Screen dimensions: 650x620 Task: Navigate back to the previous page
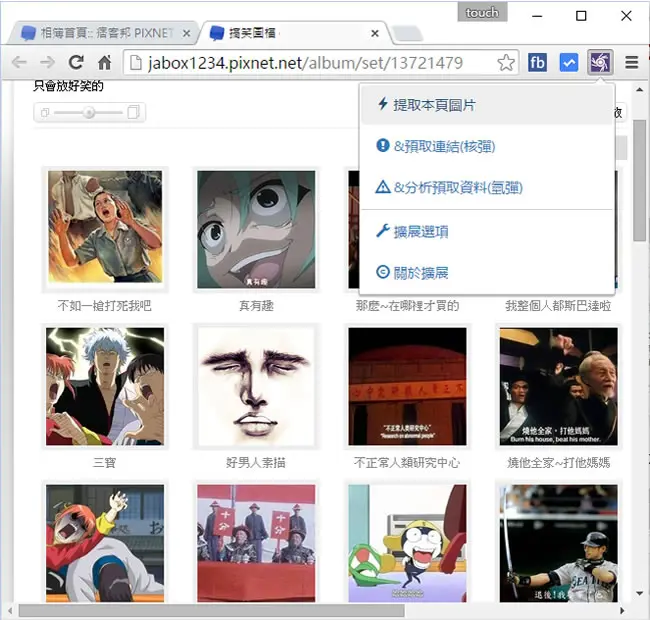(x=19, y=63)
